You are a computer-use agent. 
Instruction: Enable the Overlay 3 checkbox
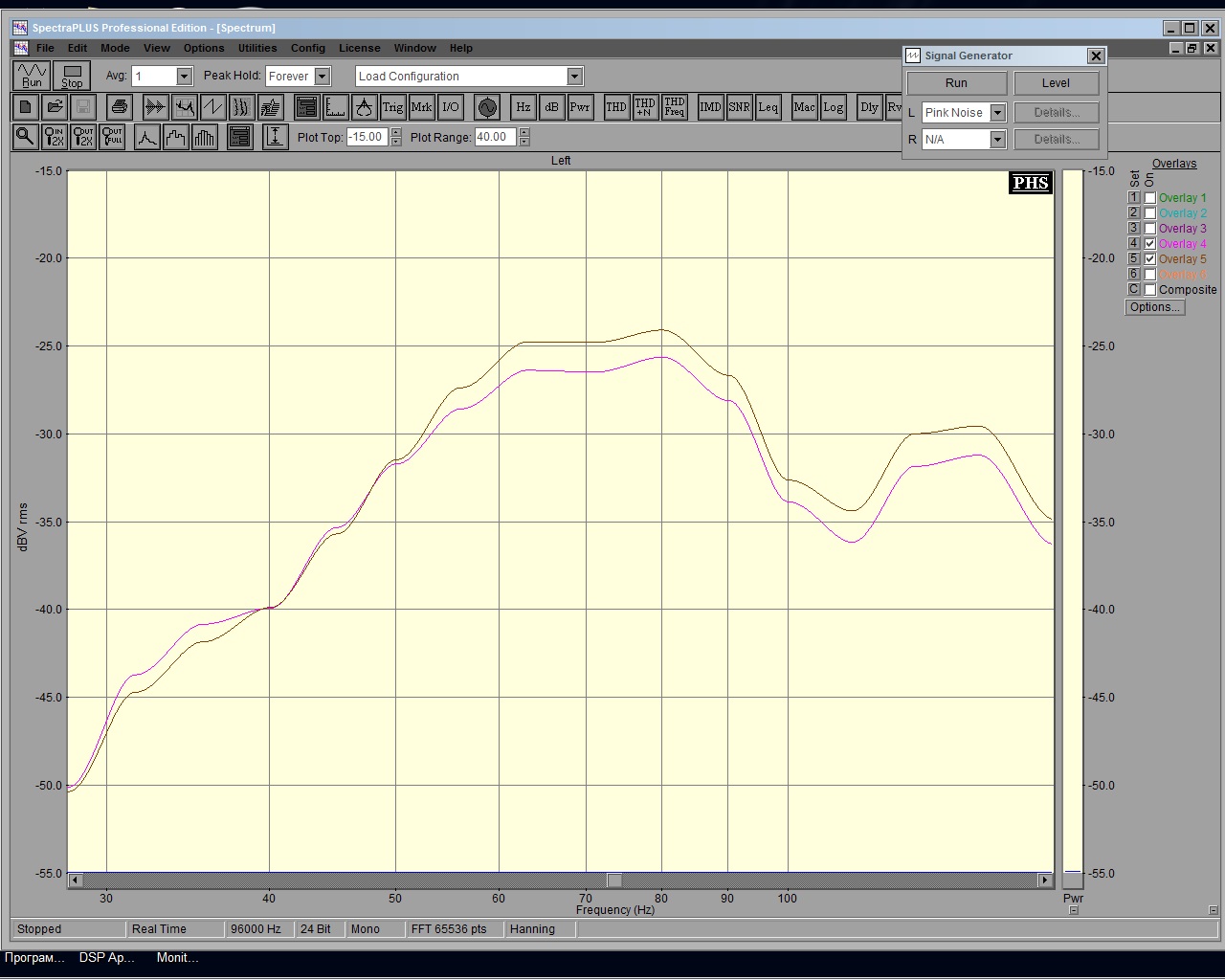tap(1149, 229)
